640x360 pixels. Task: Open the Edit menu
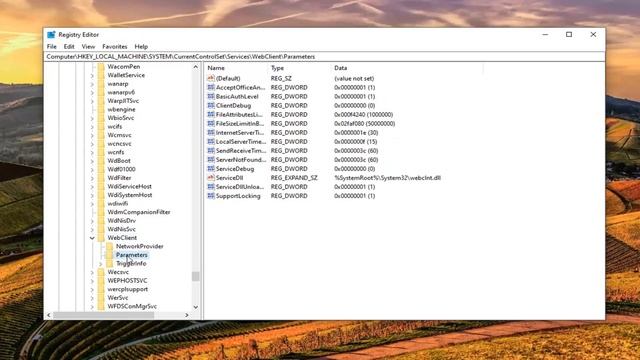click(69, 47)
